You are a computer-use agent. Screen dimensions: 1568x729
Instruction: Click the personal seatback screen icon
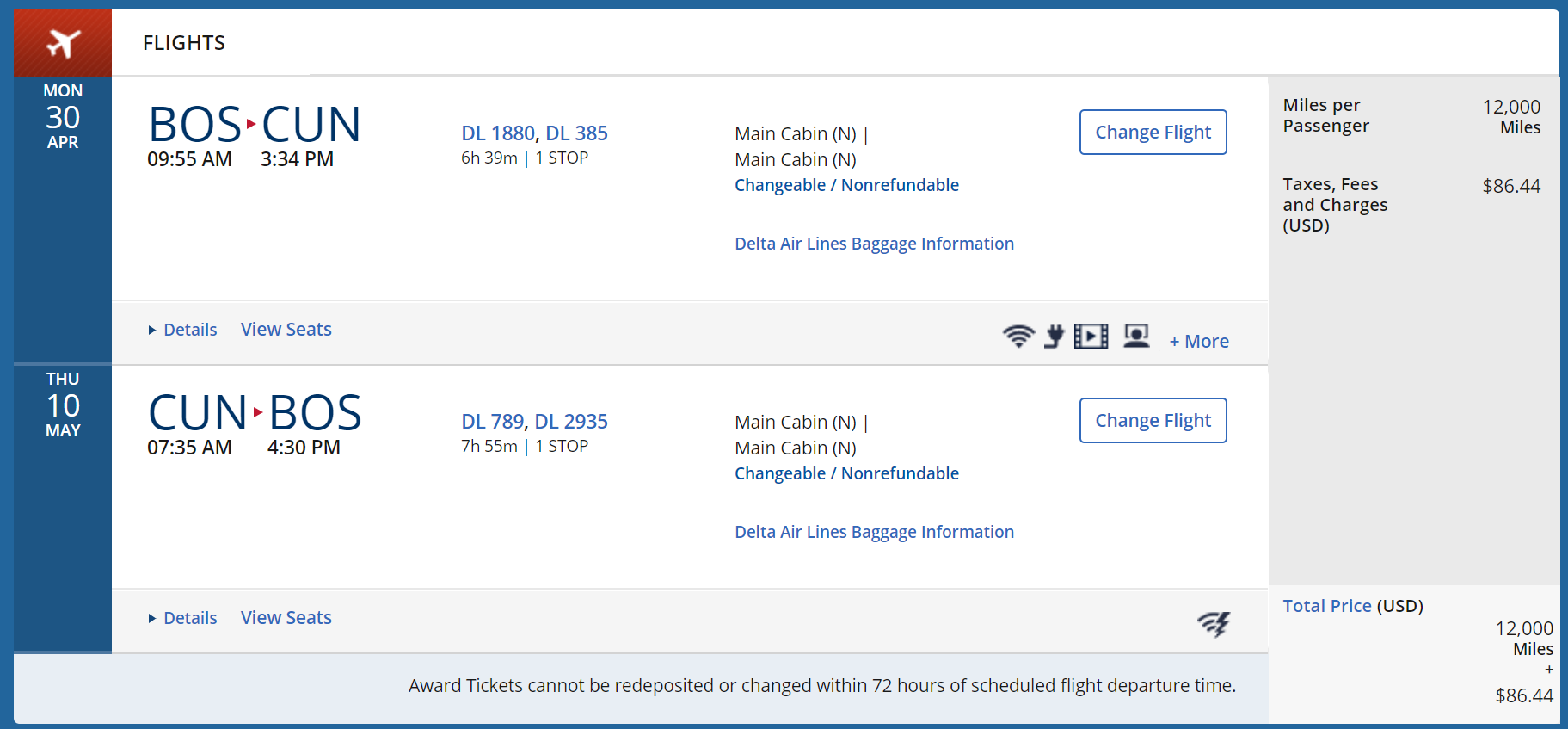[x=1136, y=336]
